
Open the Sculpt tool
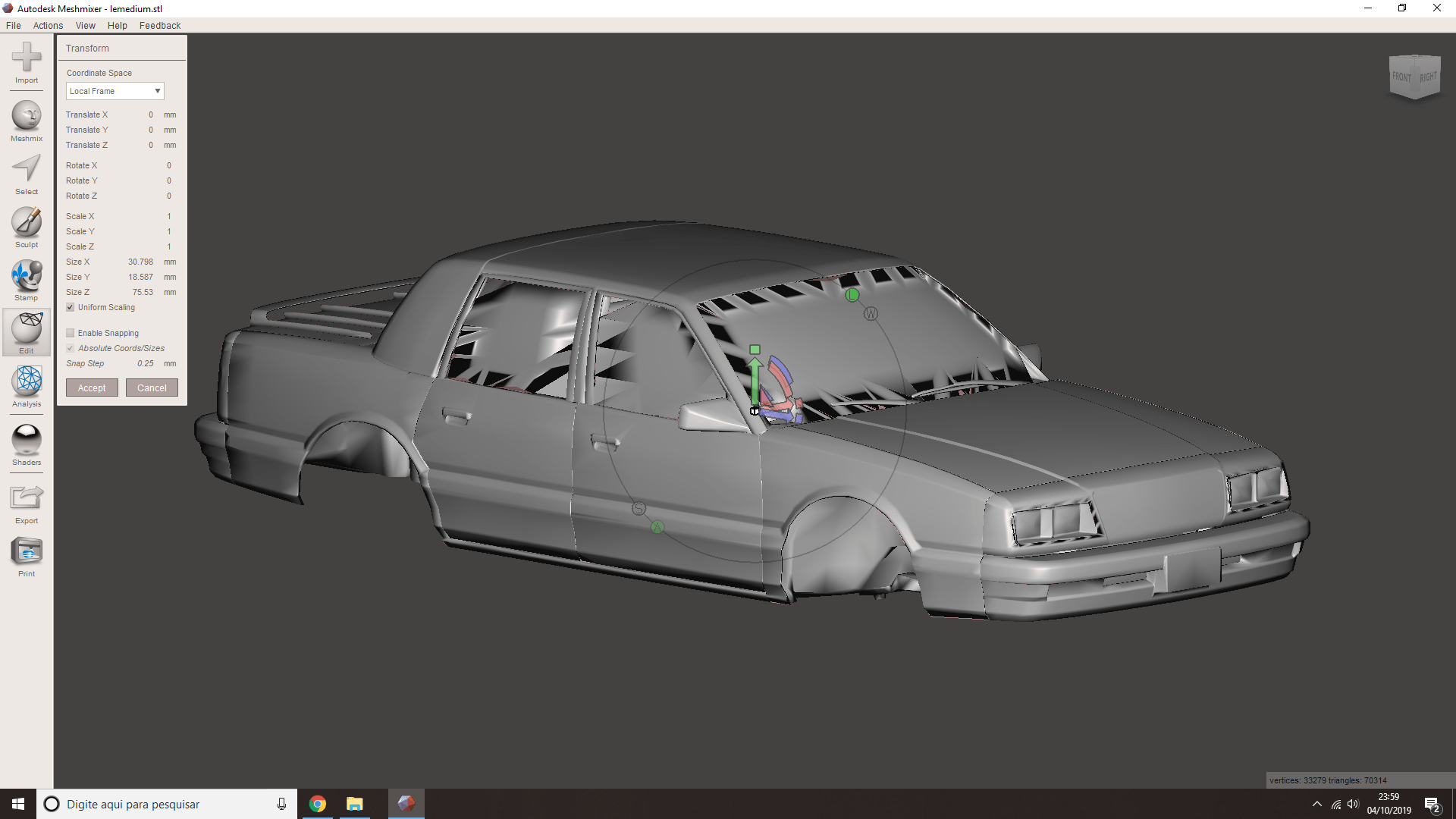pyautogui.click(x=27, y=223)
